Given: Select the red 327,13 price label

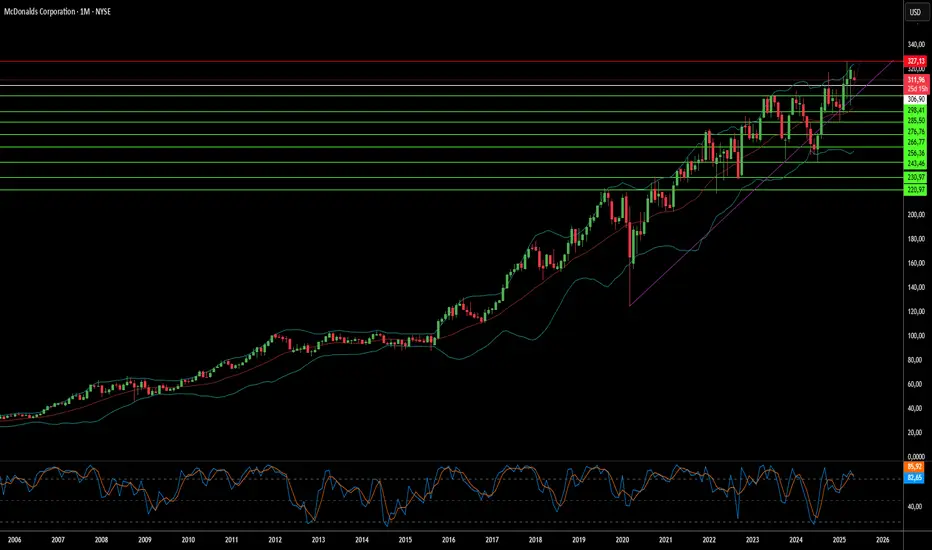Looking at the screenshot, I should click(914, 61).
